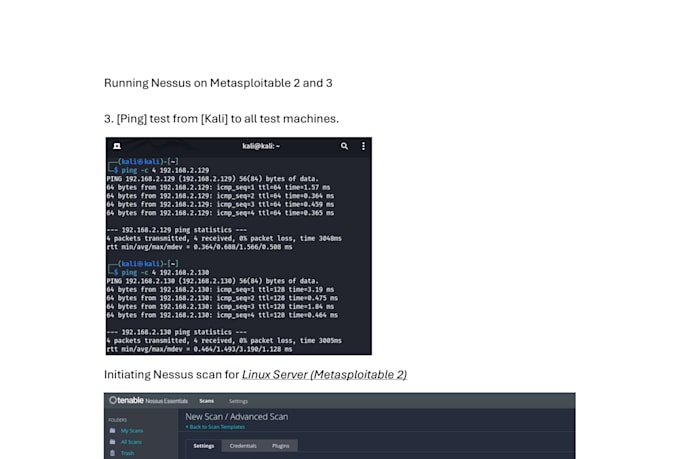Click the All Scans folder icon
This screenshot has height=459, width=680.
113,442
